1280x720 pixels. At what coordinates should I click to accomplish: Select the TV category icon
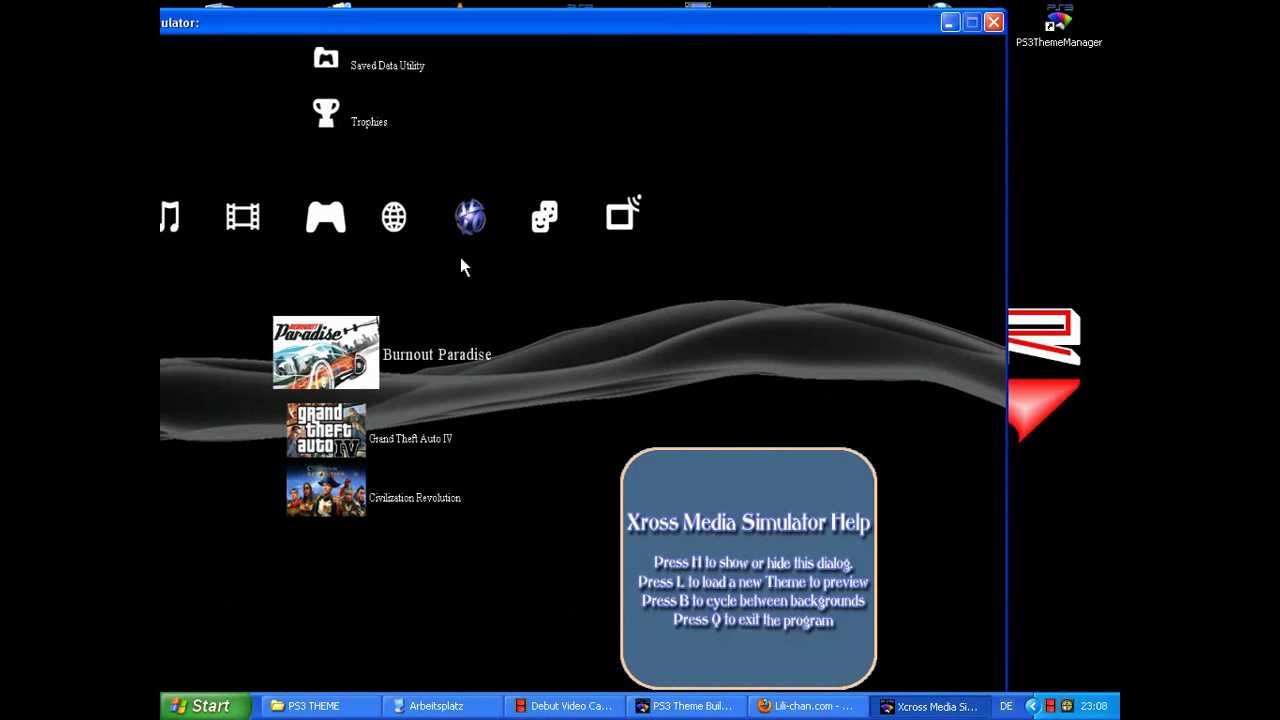(x=623, y=214)
